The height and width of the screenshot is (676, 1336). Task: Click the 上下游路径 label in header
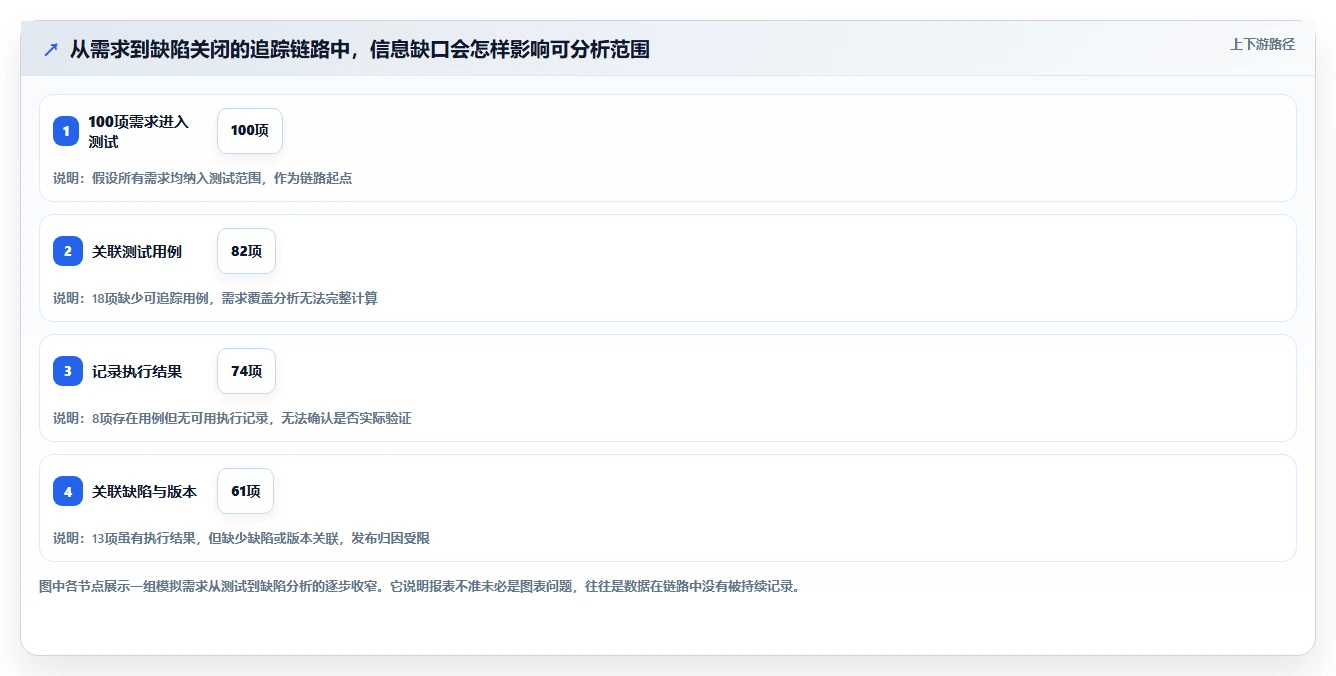tap(1262, 44)
